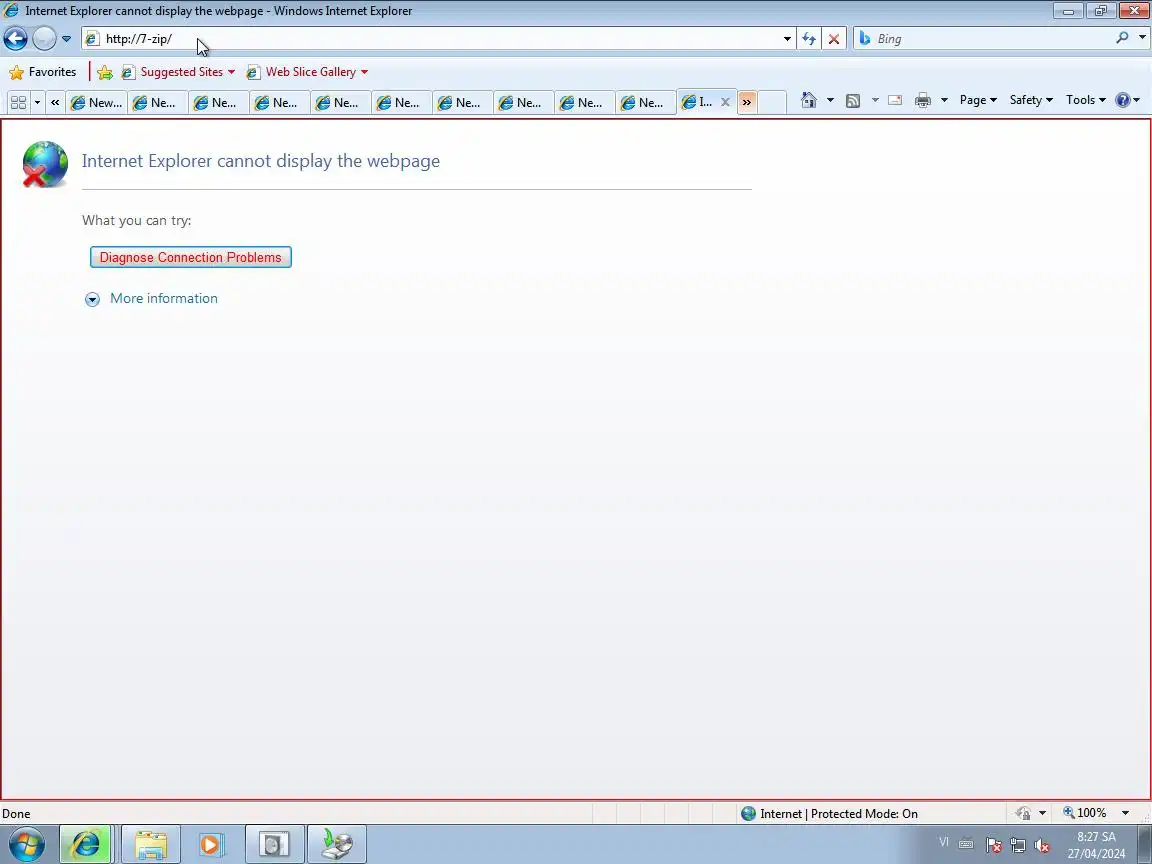Image resolution: width=1152 pixels, height=864 pixels.
Task: Click the muted volume speaker icon
Action: pos(1042,845)
